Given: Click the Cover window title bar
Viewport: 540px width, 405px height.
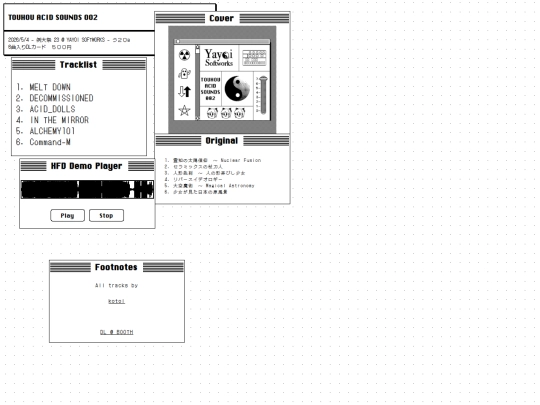Looking at the screenshot, I should (222, 18).
